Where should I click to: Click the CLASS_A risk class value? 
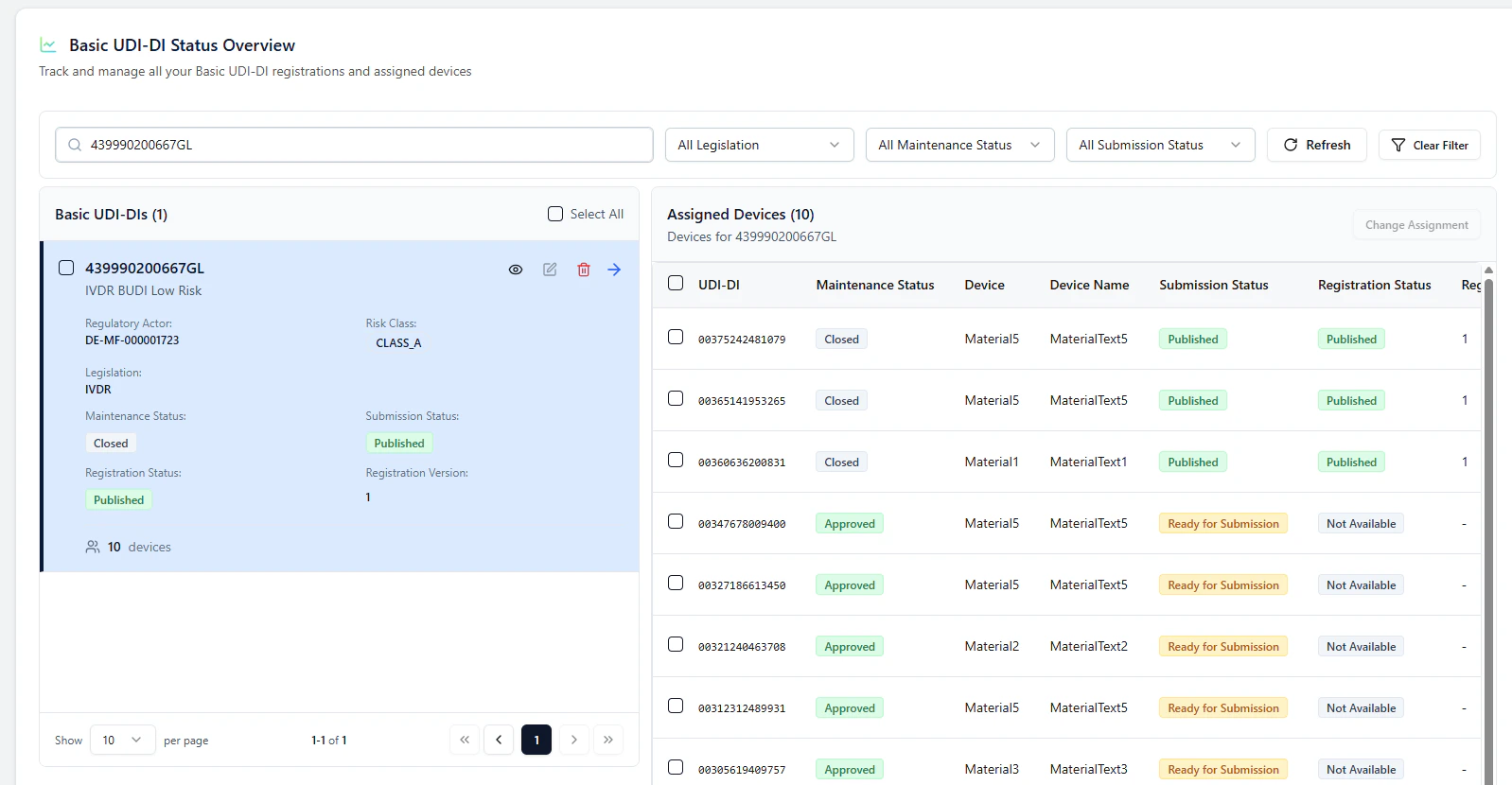(x=398, y=343)
